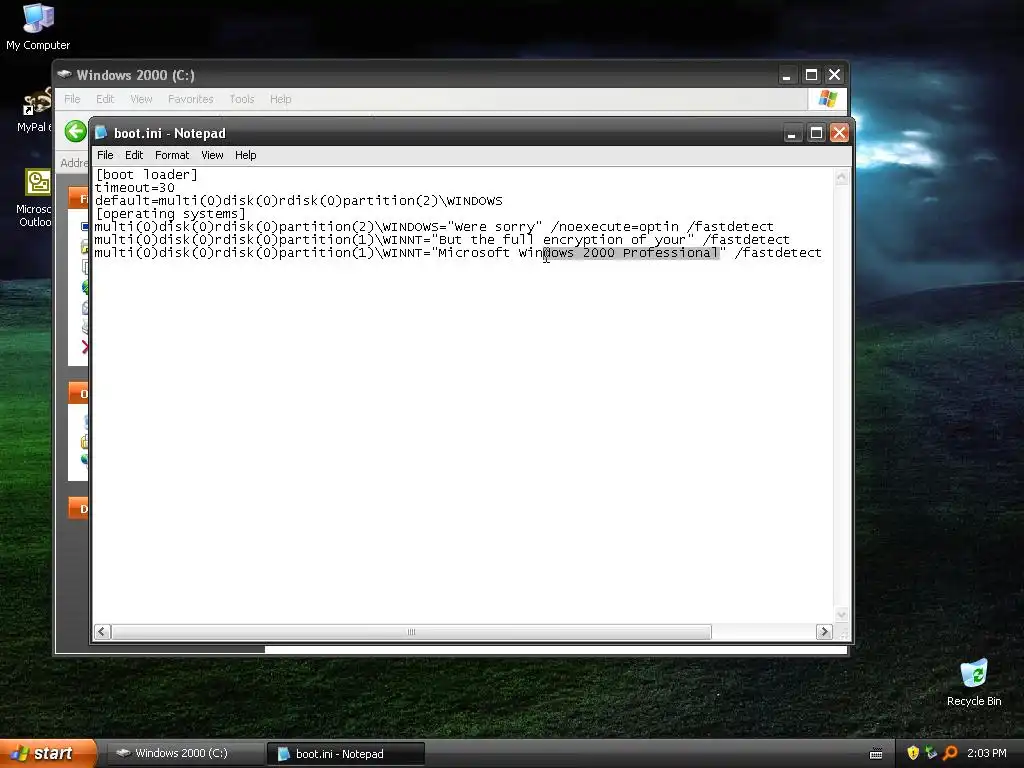Click the Start button

(48, 753)
